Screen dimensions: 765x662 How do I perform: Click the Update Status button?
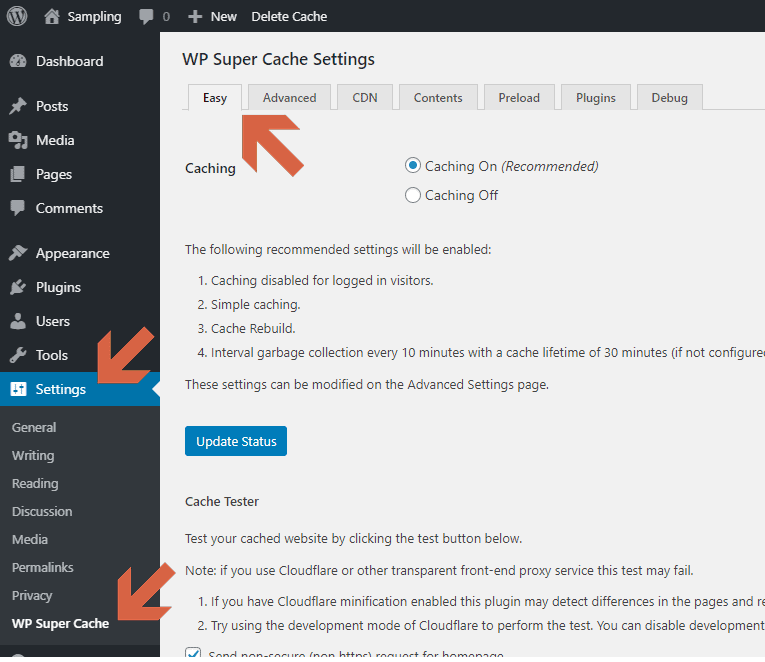[236, 441]
